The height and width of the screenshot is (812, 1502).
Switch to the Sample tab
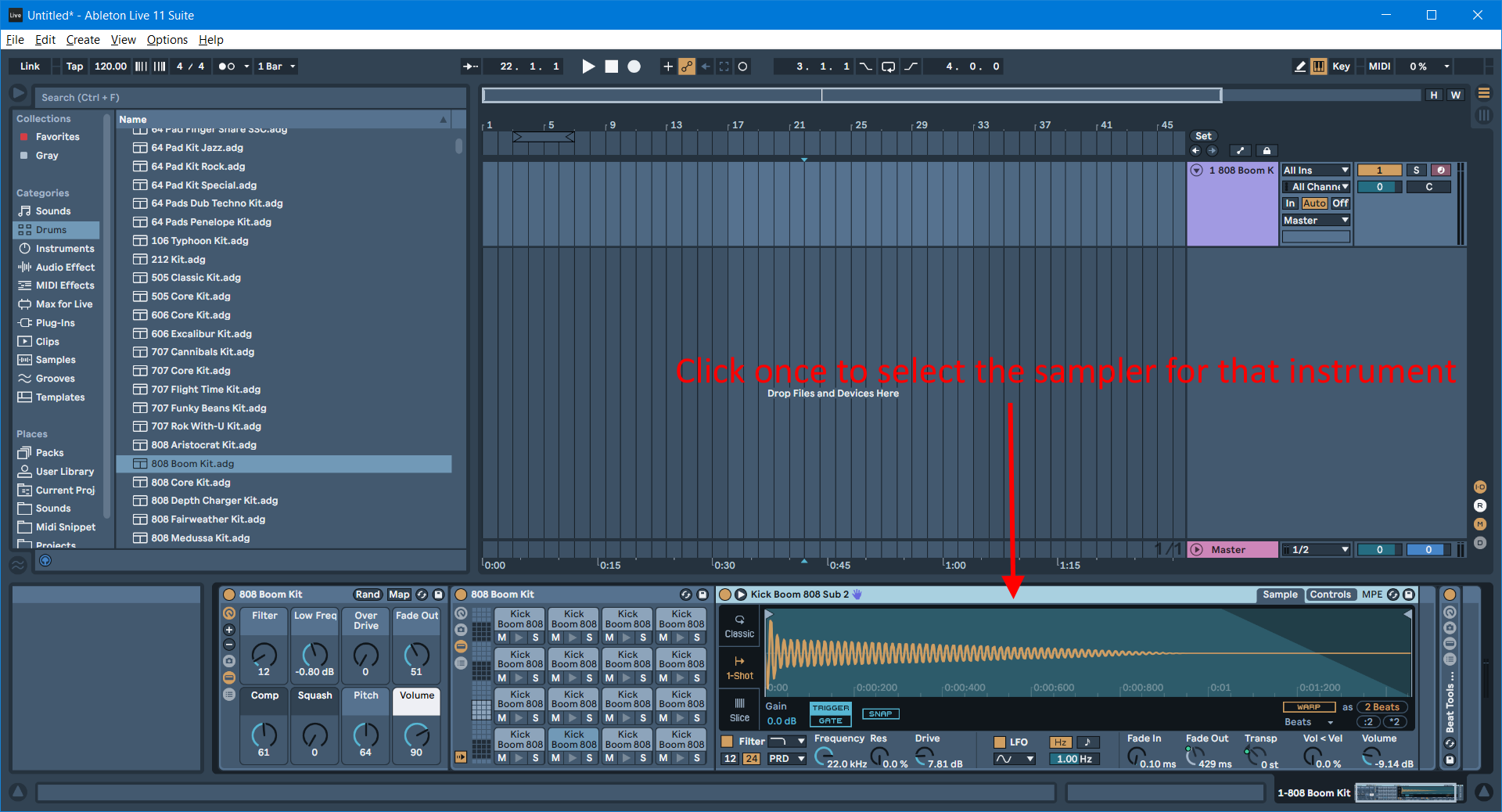pyautogui.click(x=1280, y=595)
